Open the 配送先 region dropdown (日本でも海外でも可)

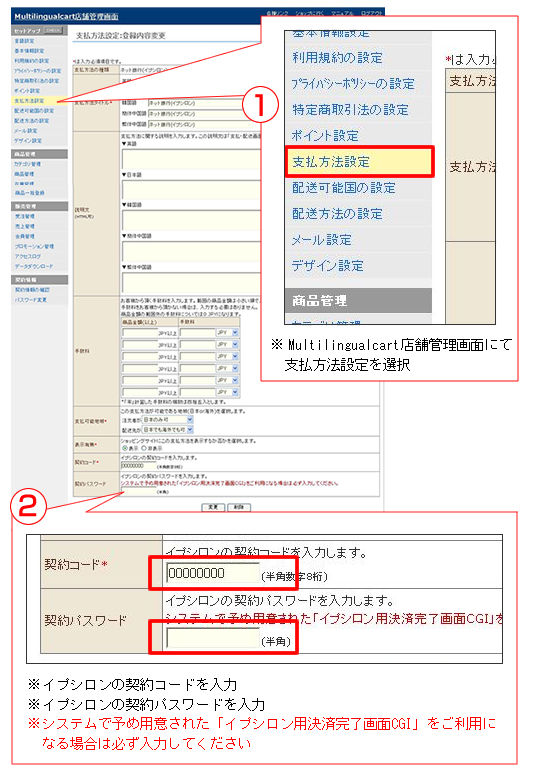167,430
